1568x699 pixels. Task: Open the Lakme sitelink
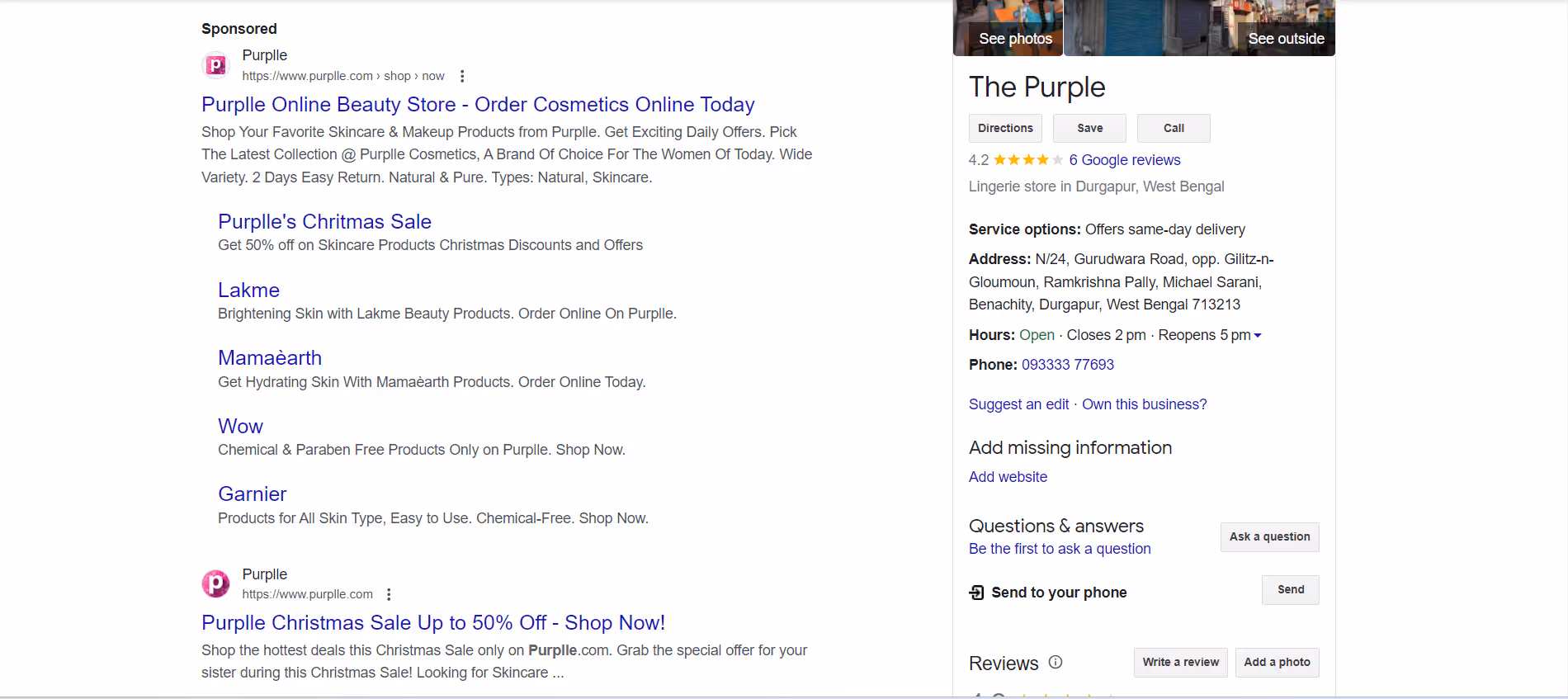coord(248,290)
